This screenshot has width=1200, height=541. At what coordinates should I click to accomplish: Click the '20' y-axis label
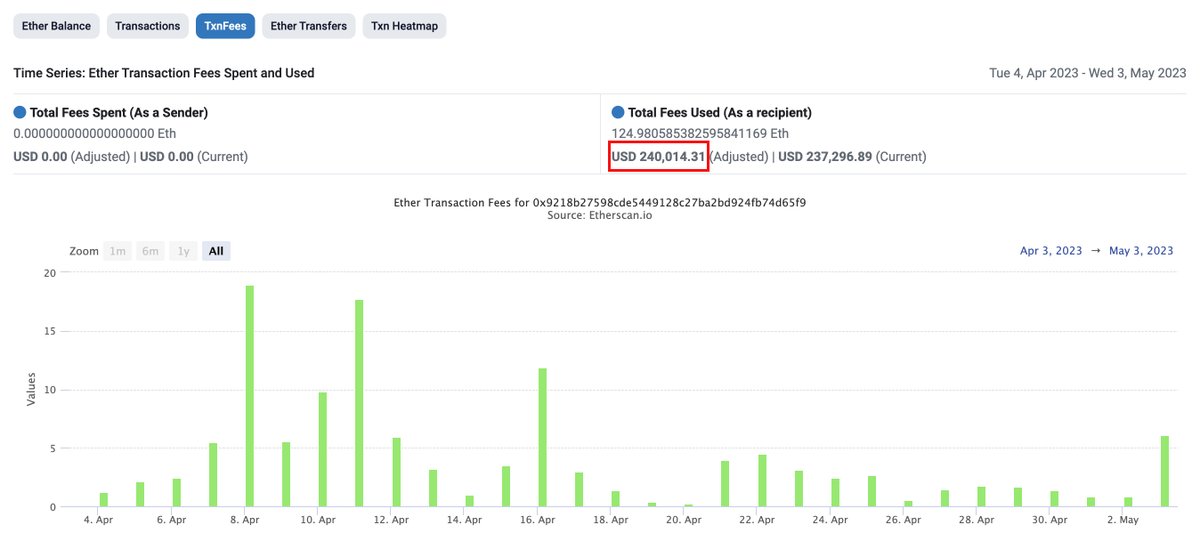(x=50, y=272)
